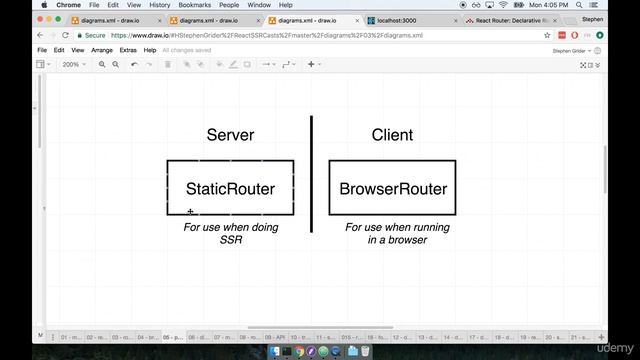Click the horizontal canvas scrollbar

point(320,327)
